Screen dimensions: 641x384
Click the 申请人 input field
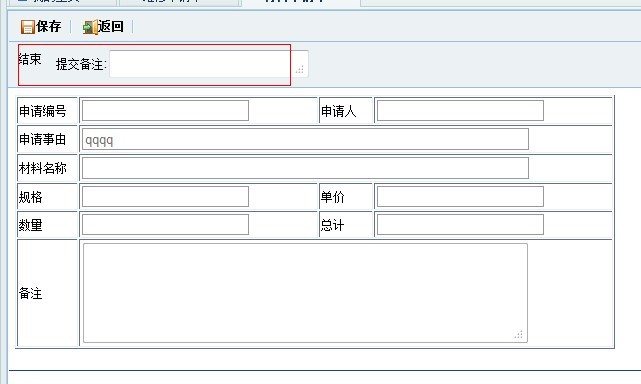(460, 110)
